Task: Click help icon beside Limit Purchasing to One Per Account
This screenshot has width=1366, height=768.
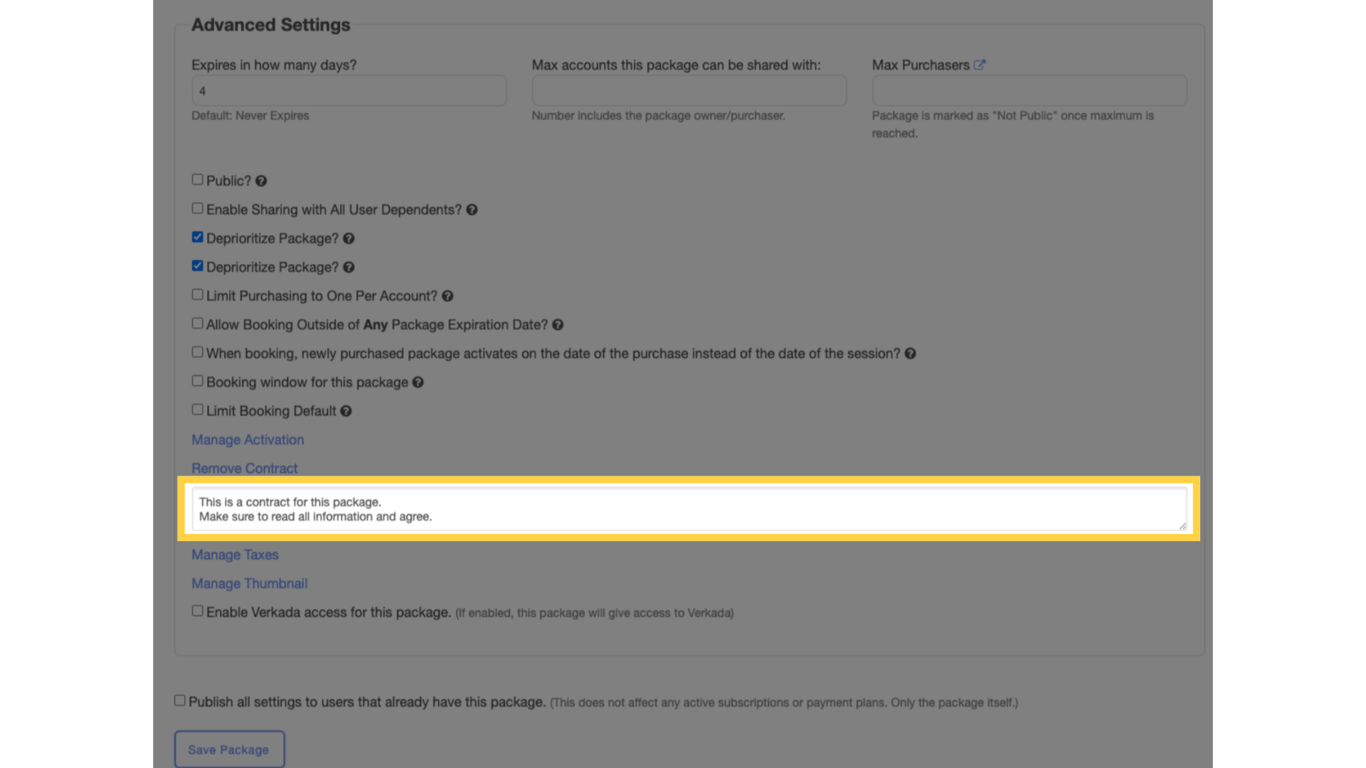Action: coord(448,296)
